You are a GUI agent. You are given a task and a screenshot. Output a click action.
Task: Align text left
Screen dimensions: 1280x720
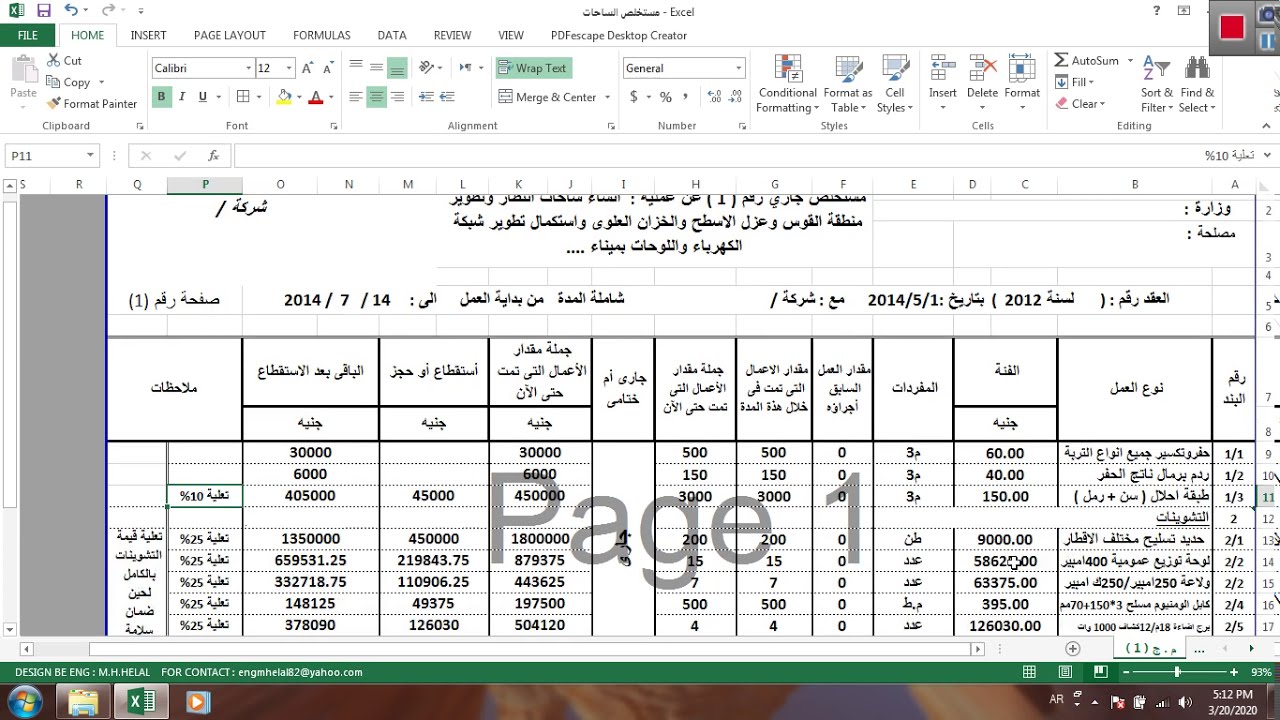[355, 97]
